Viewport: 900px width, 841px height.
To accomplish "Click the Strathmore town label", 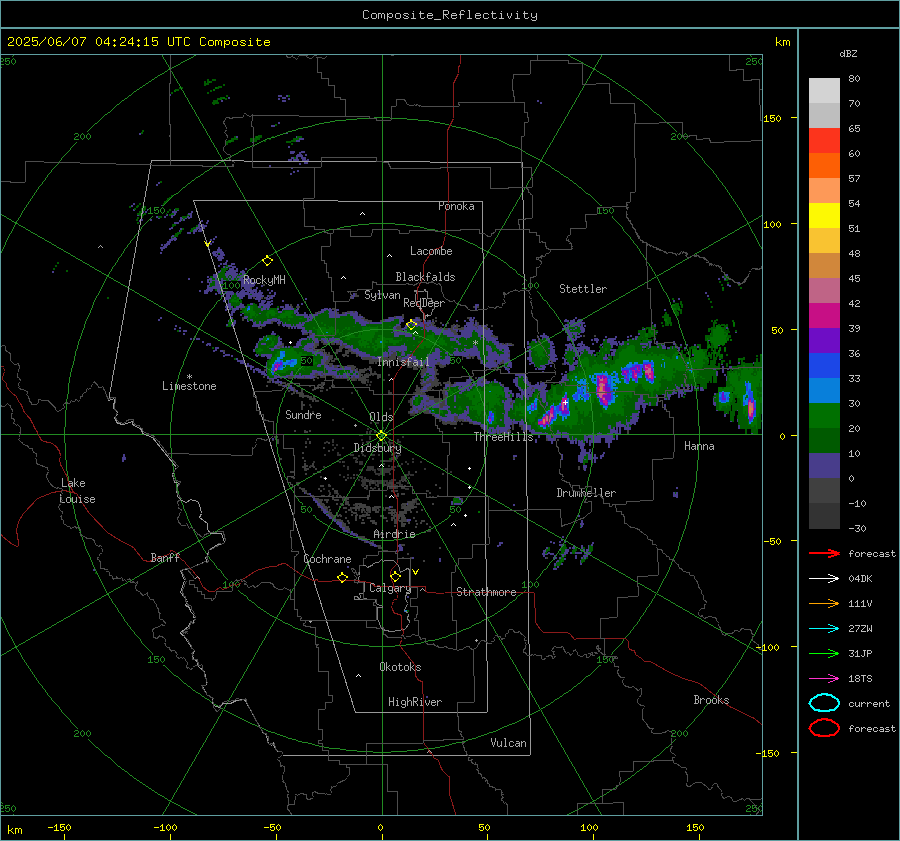I will pos(486,592).
